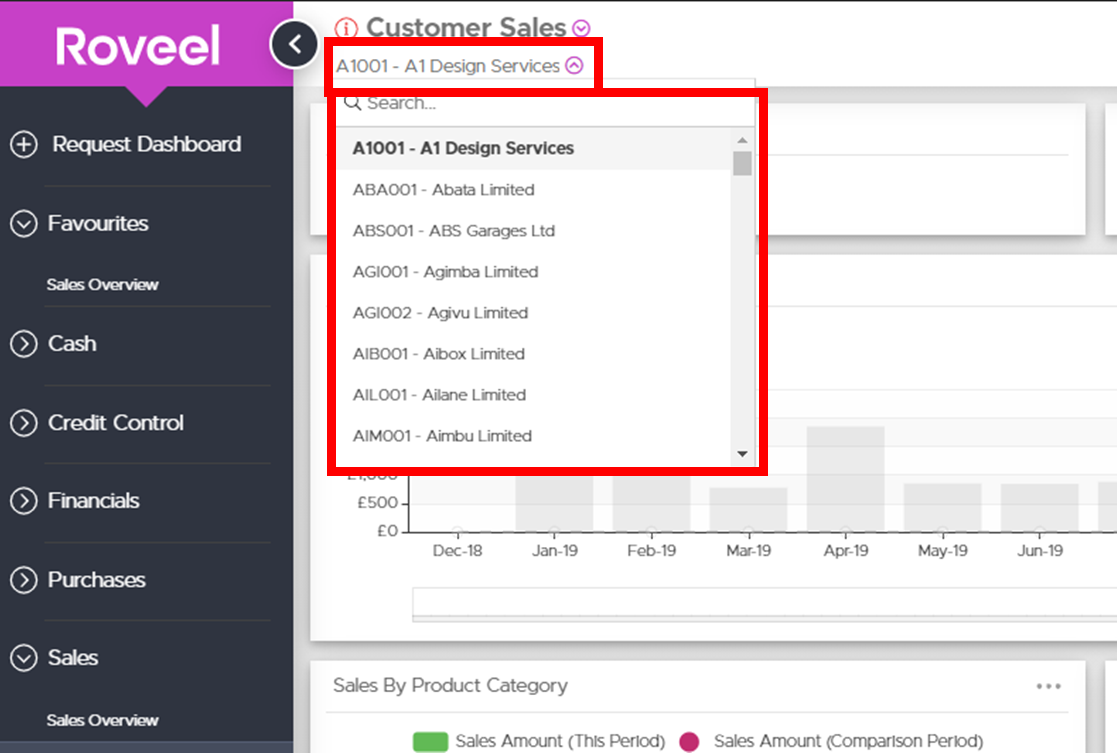This screenshot has width=1117, height=753.
Task: Open Request Dashboard
Action: pyautogui.click(x=147, y=144)
